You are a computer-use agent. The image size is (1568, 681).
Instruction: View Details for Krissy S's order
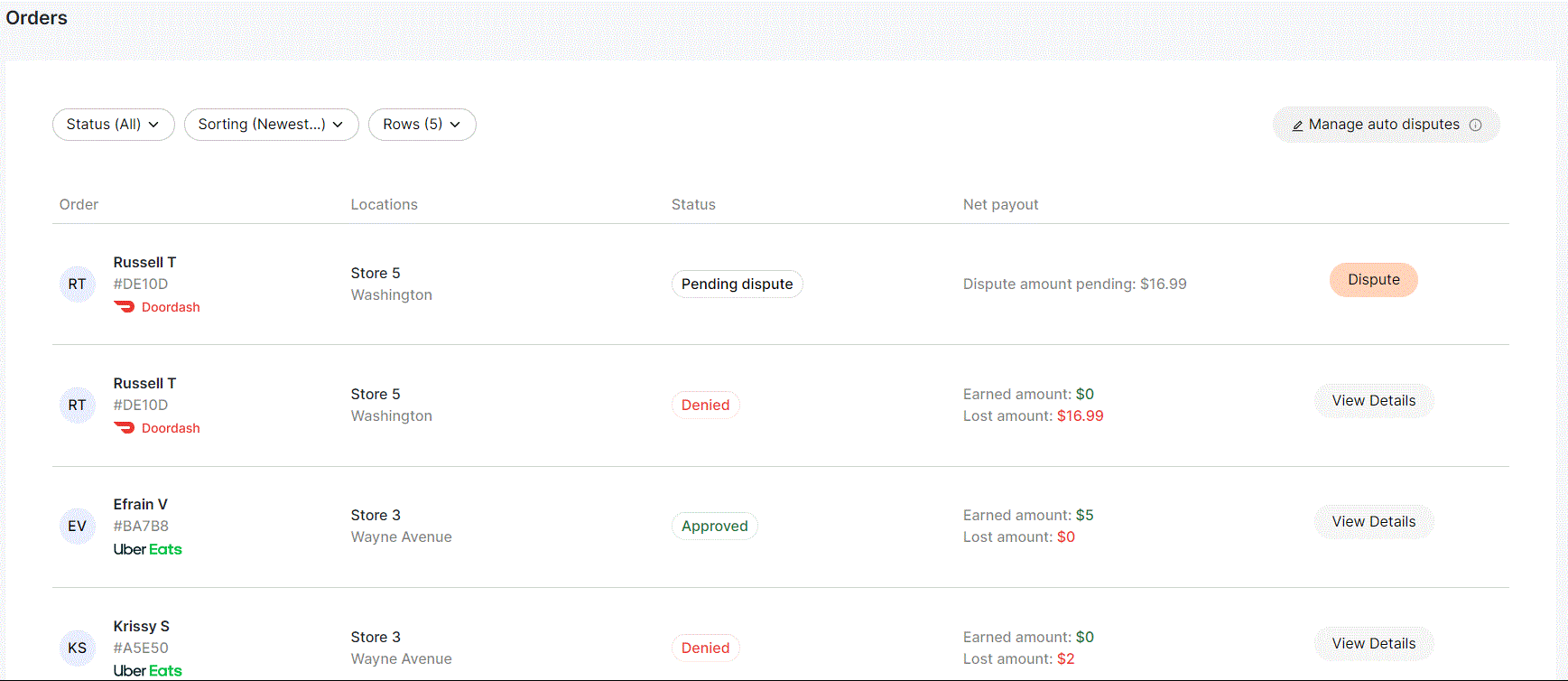[x=1373, y=644]
